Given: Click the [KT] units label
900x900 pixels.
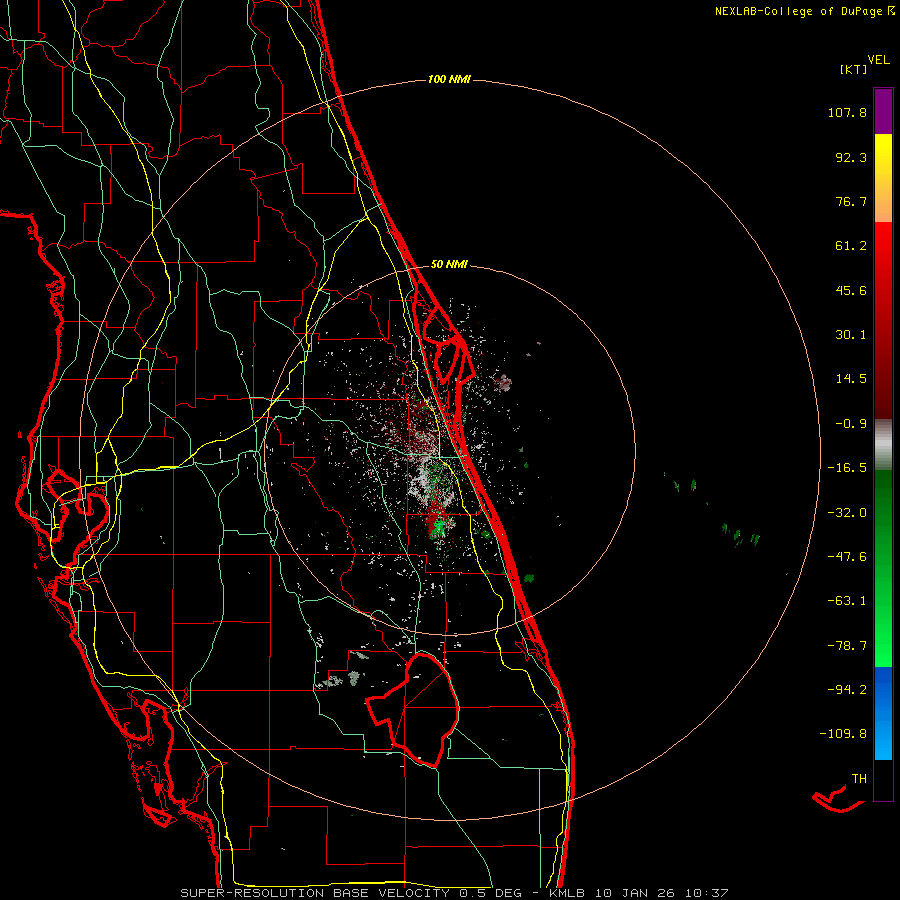Looking at the screenshot, I should point(853,69).
